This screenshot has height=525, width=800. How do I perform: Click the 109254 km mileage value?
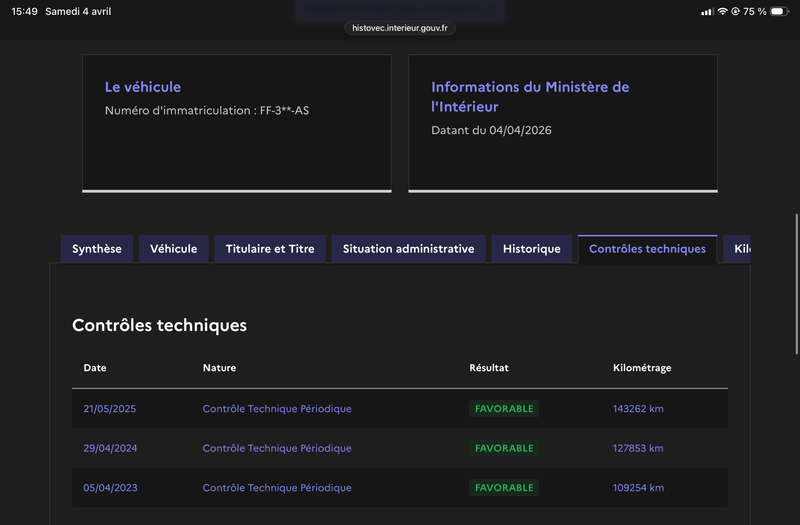[x=638, y=488]
